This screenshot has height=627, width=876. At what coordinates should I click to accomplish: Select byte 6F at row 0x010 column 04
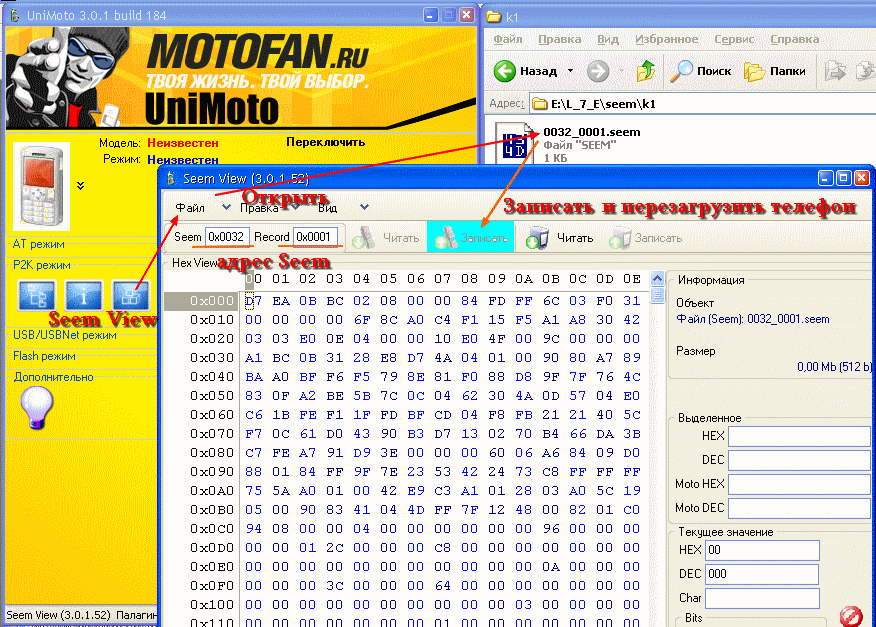pos(362,320)
